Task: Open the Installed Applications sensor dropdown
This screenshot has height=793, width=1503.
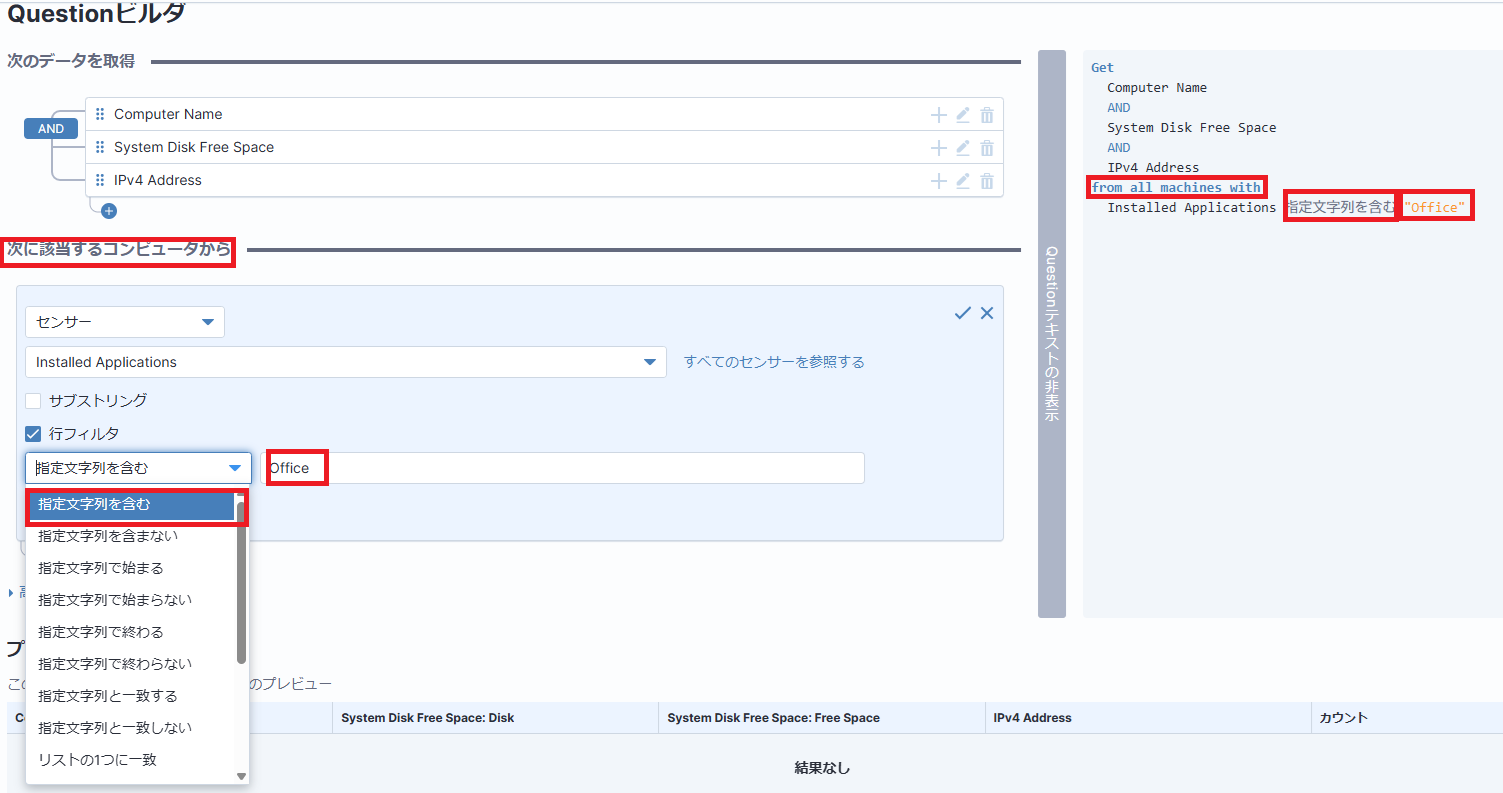Action: pos(346,362)
